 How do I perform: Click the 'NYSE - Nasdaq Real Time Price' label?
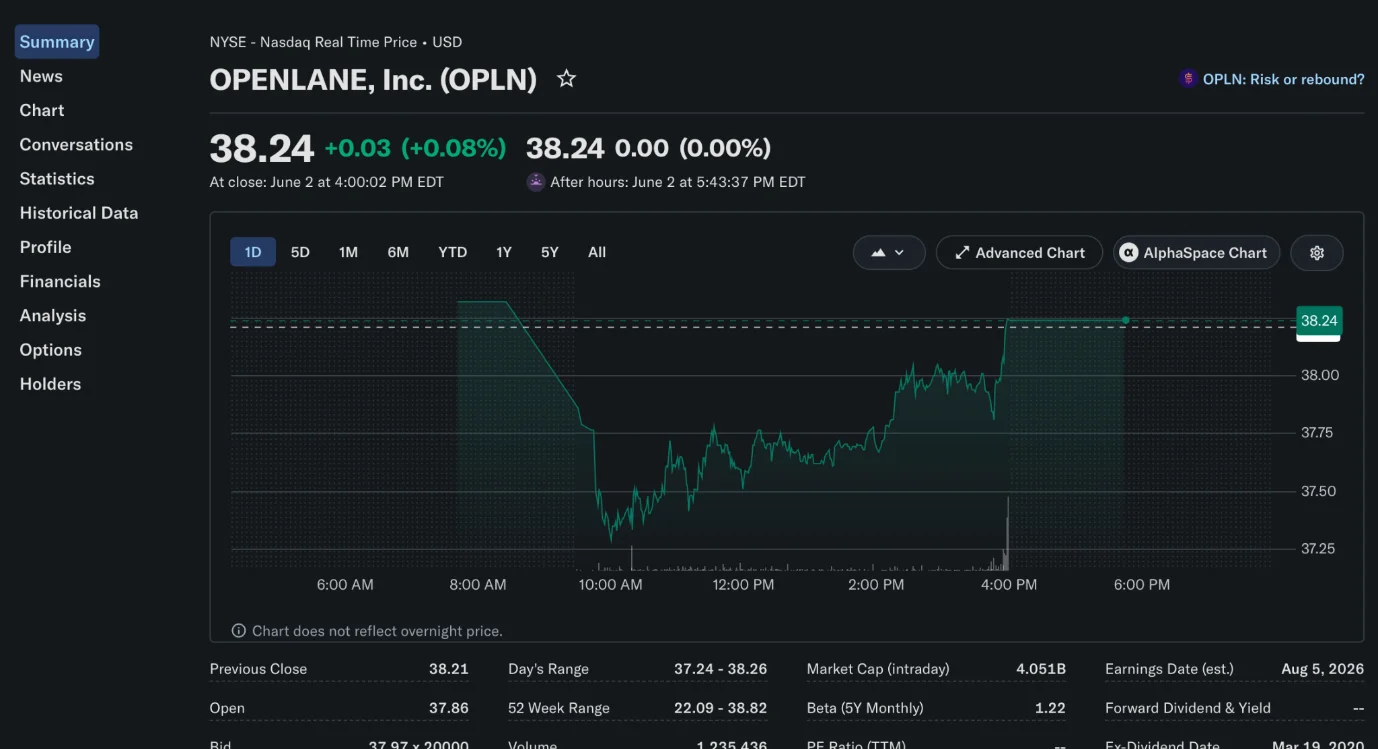313,42
